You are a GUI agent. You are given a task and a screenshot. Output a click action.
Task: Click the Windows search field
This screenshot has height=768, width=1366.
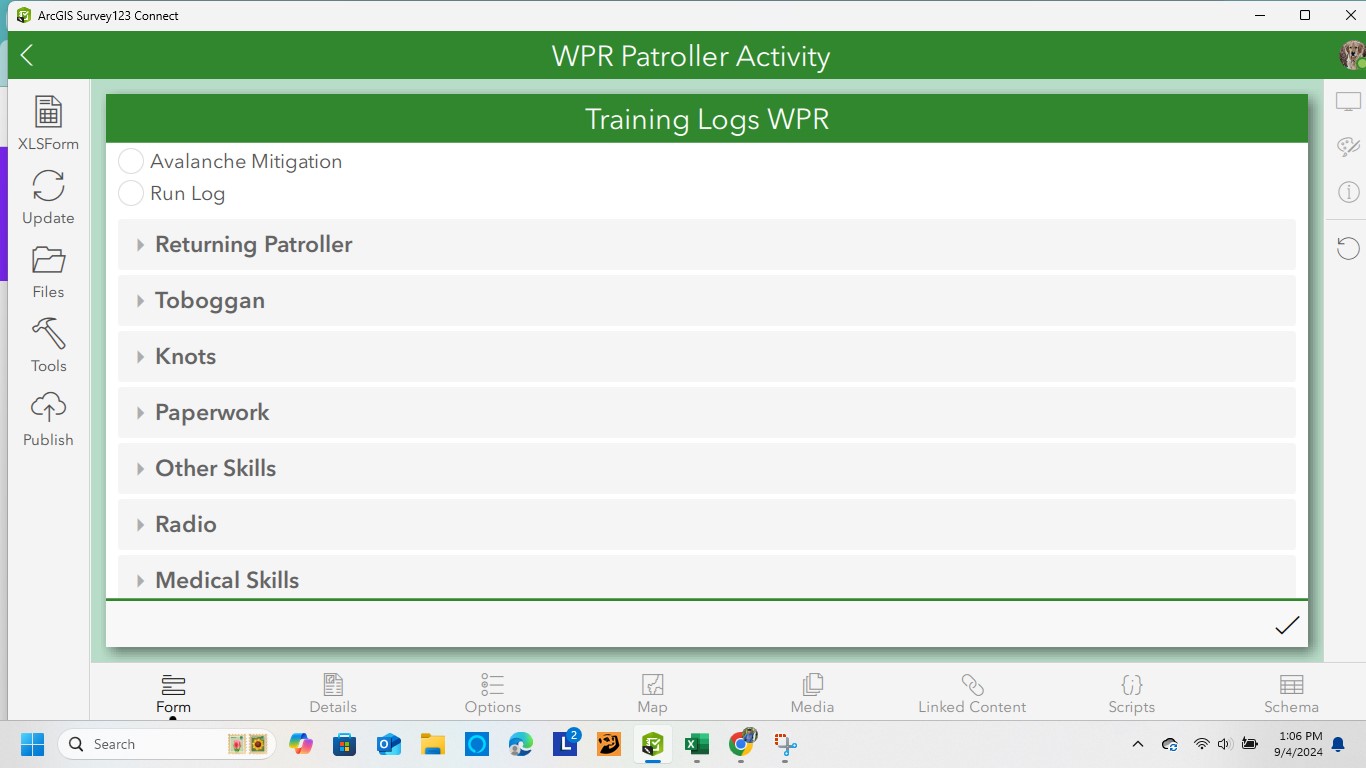click(x=165, y=744)
